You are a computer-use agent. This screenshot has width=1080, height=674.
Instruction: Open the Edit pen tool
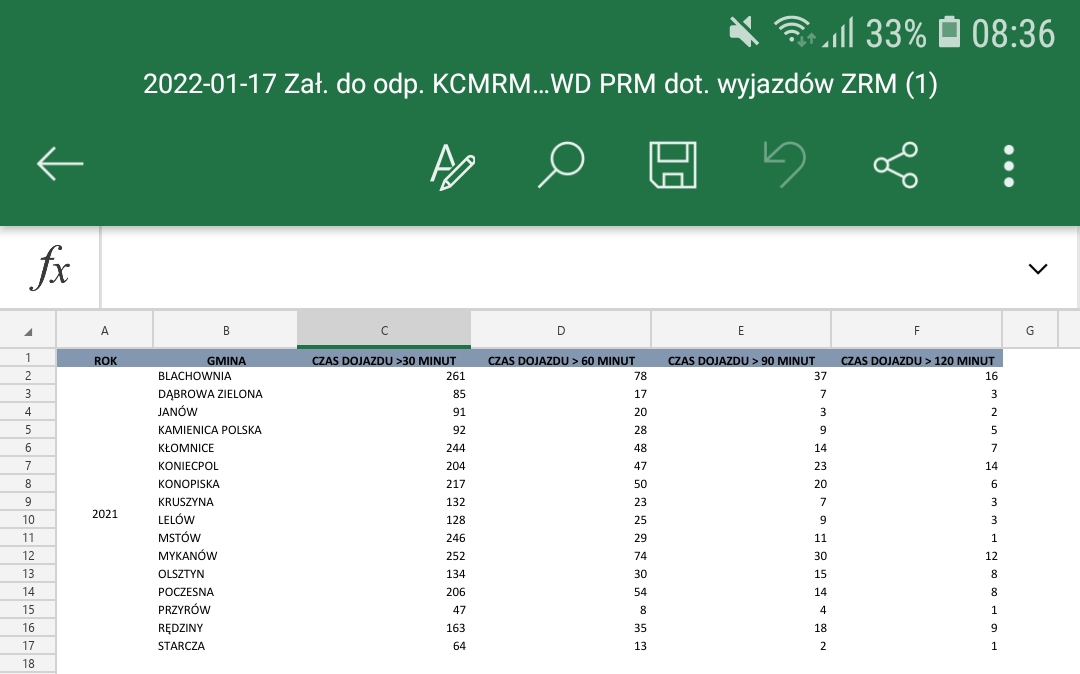click(x=452, y=165)
